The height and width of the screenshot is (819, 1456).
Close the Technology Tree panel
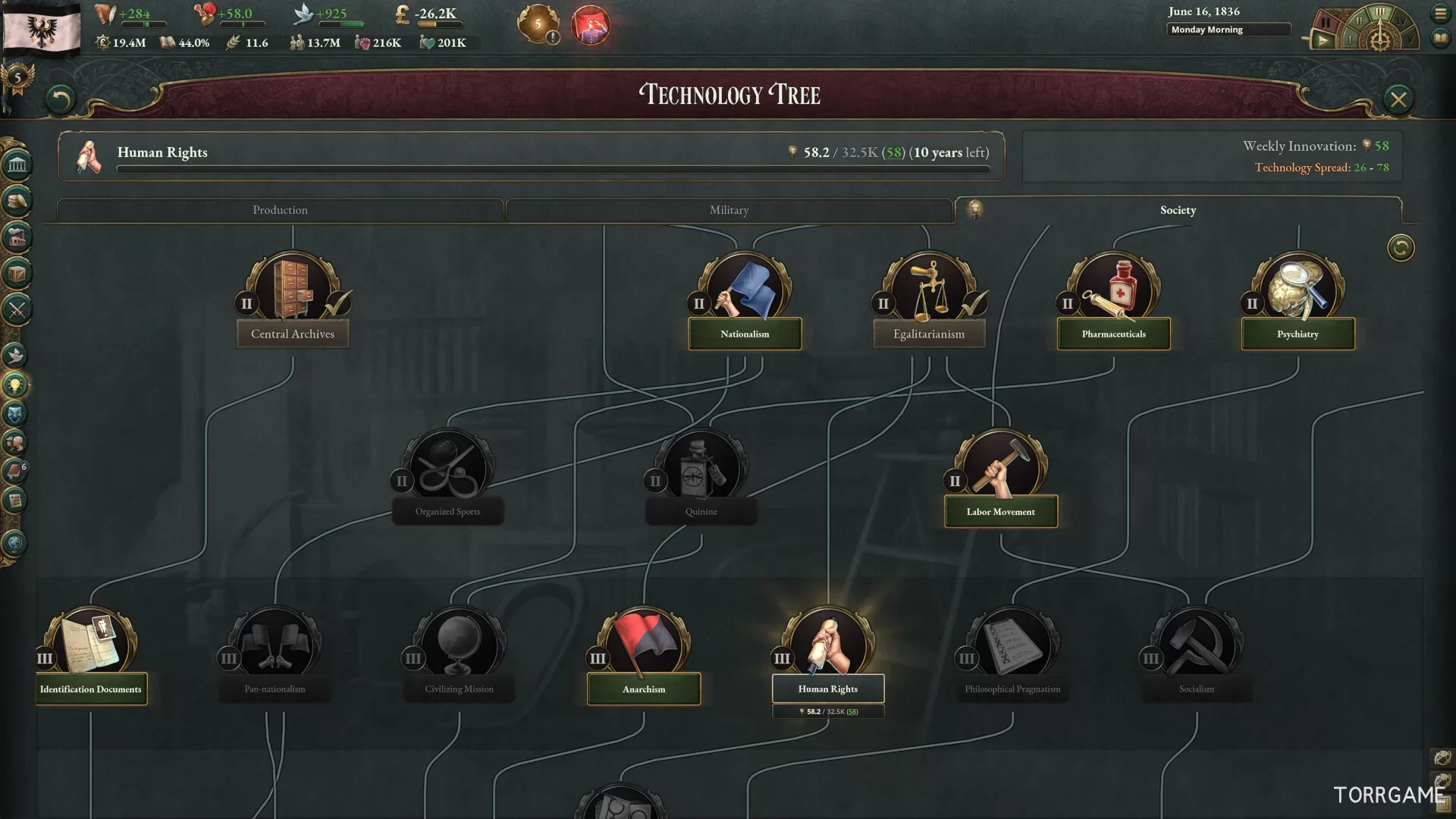point(1398,99)
